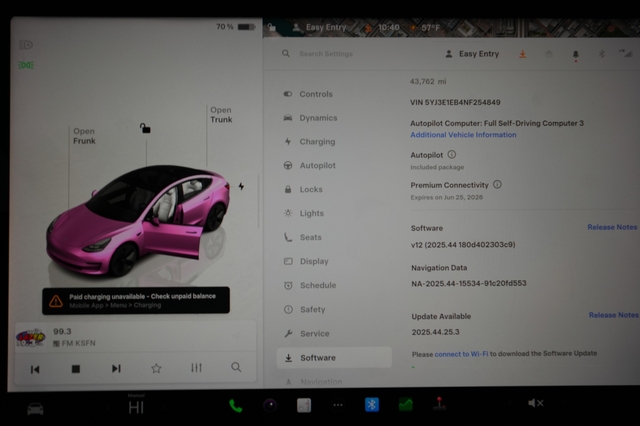640x426 pixels.
Task: Open the joystick arcade app in dock
Action: click(x=439, y=404)
